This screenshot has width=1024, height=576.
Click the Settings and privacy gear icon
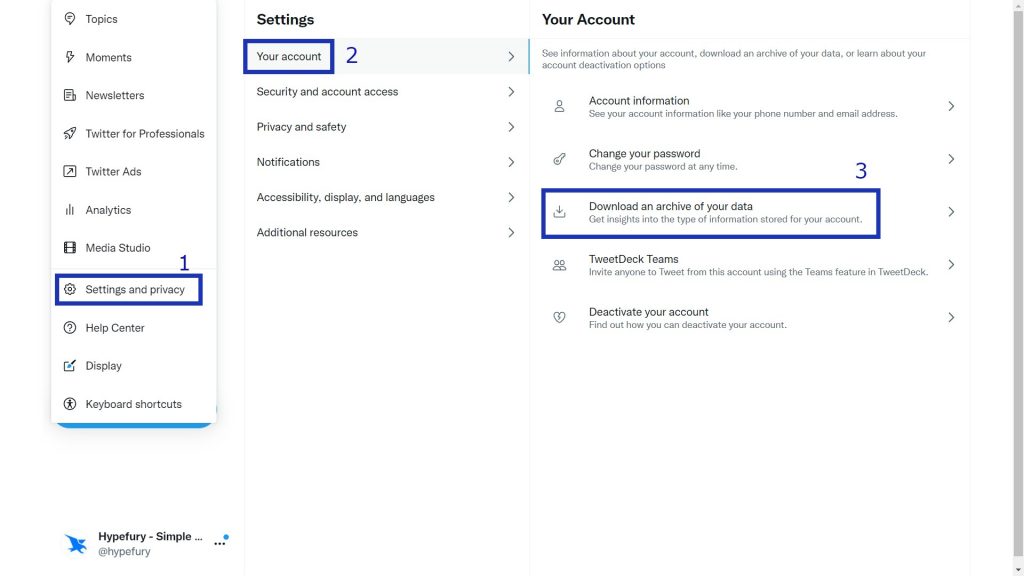pyautogui.click(x=70, y=290)
